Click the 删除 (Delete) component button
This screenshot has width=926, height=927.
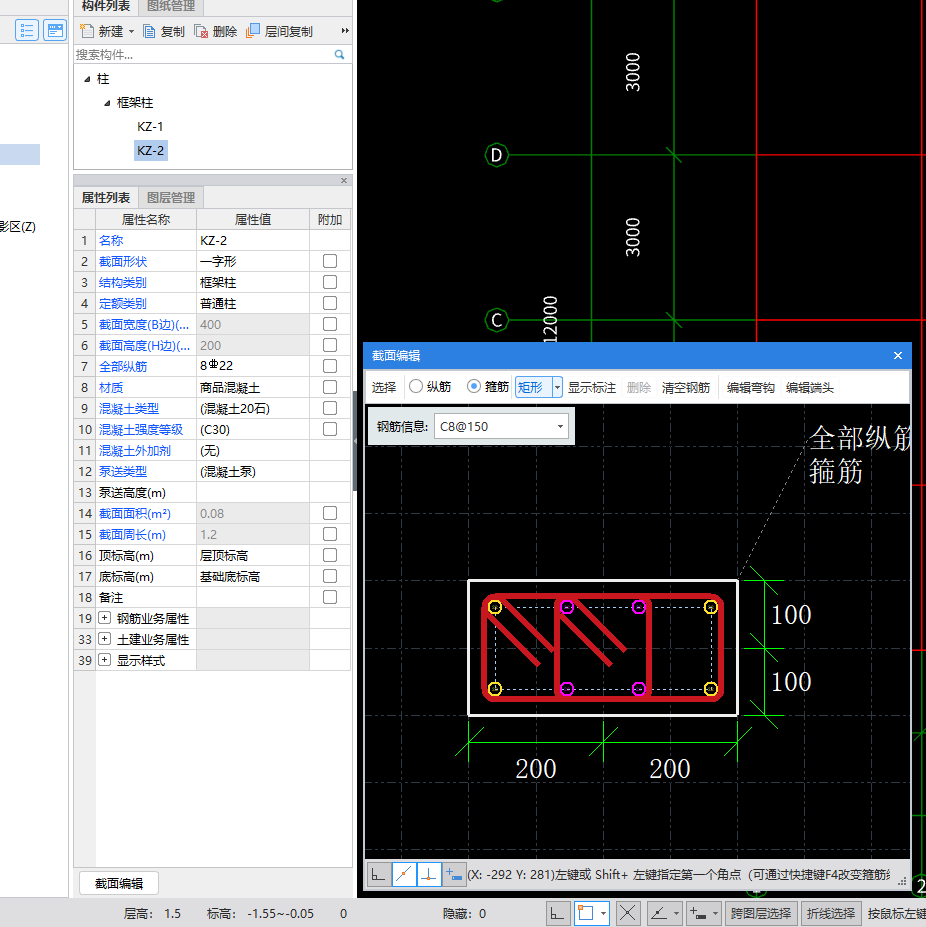(x=216, y=31)
